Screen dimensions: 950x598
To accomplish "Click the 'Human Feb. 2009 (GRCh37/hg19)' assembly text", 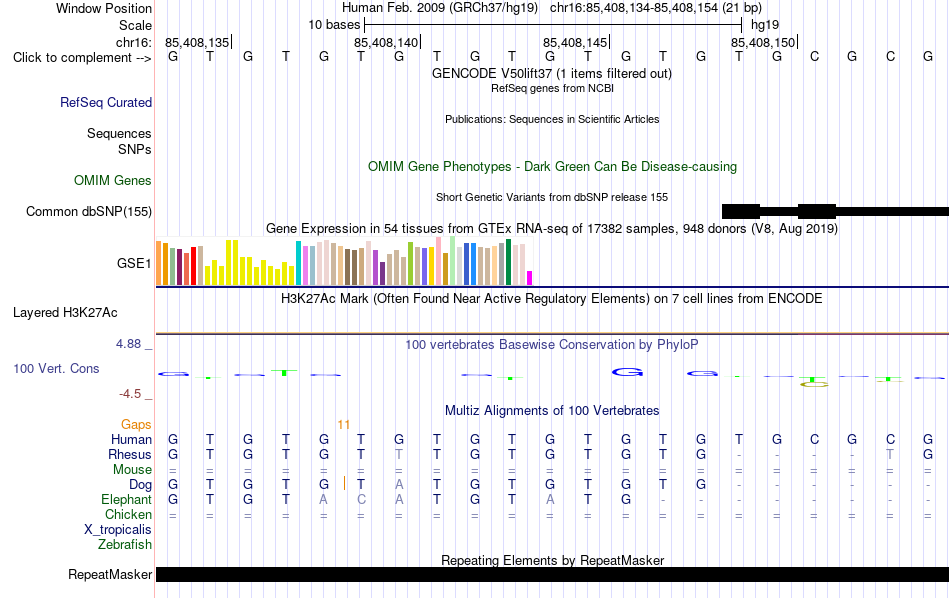I will [440, 8].
